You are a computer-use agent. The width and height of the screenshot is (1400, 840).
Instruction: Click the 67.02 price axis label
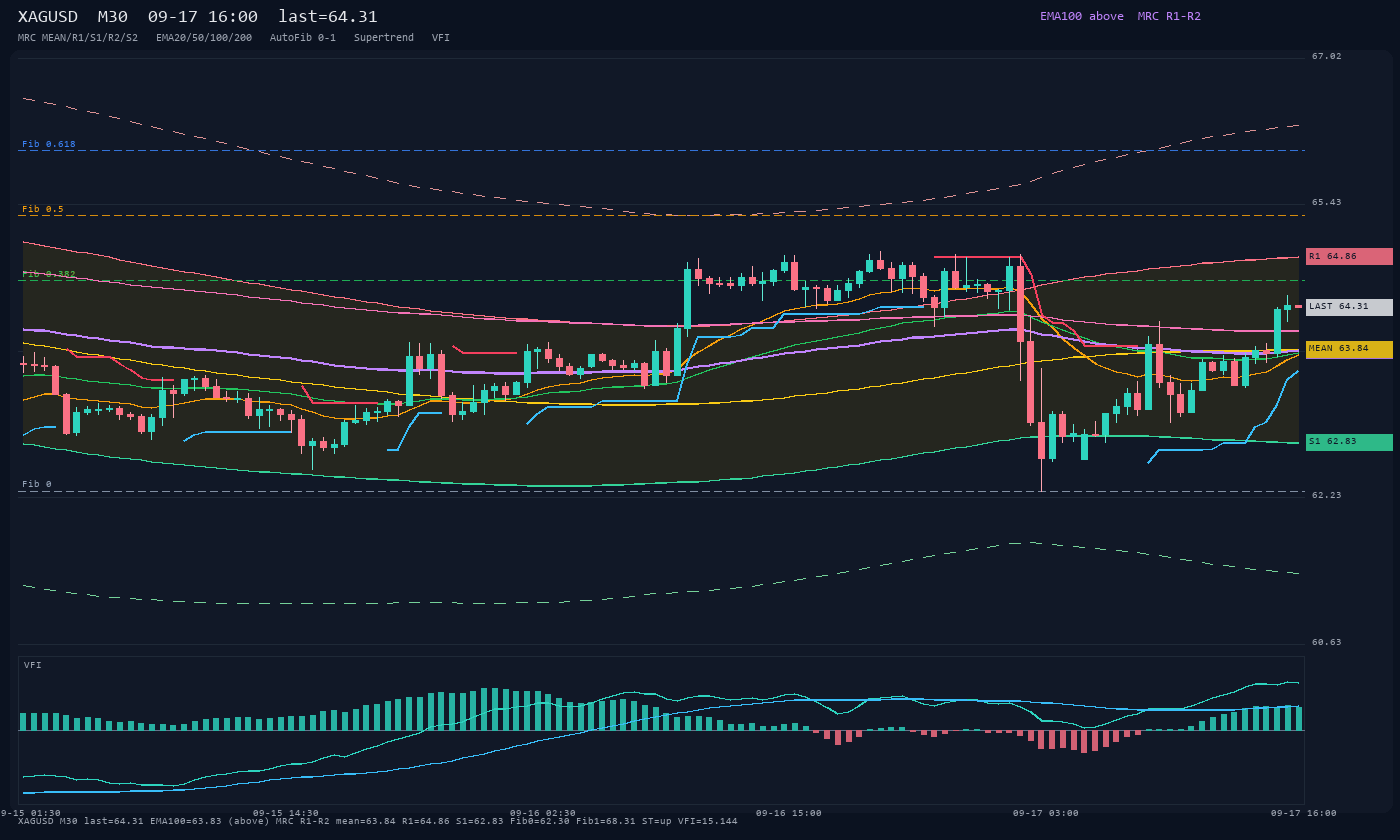pos(1327,56)
